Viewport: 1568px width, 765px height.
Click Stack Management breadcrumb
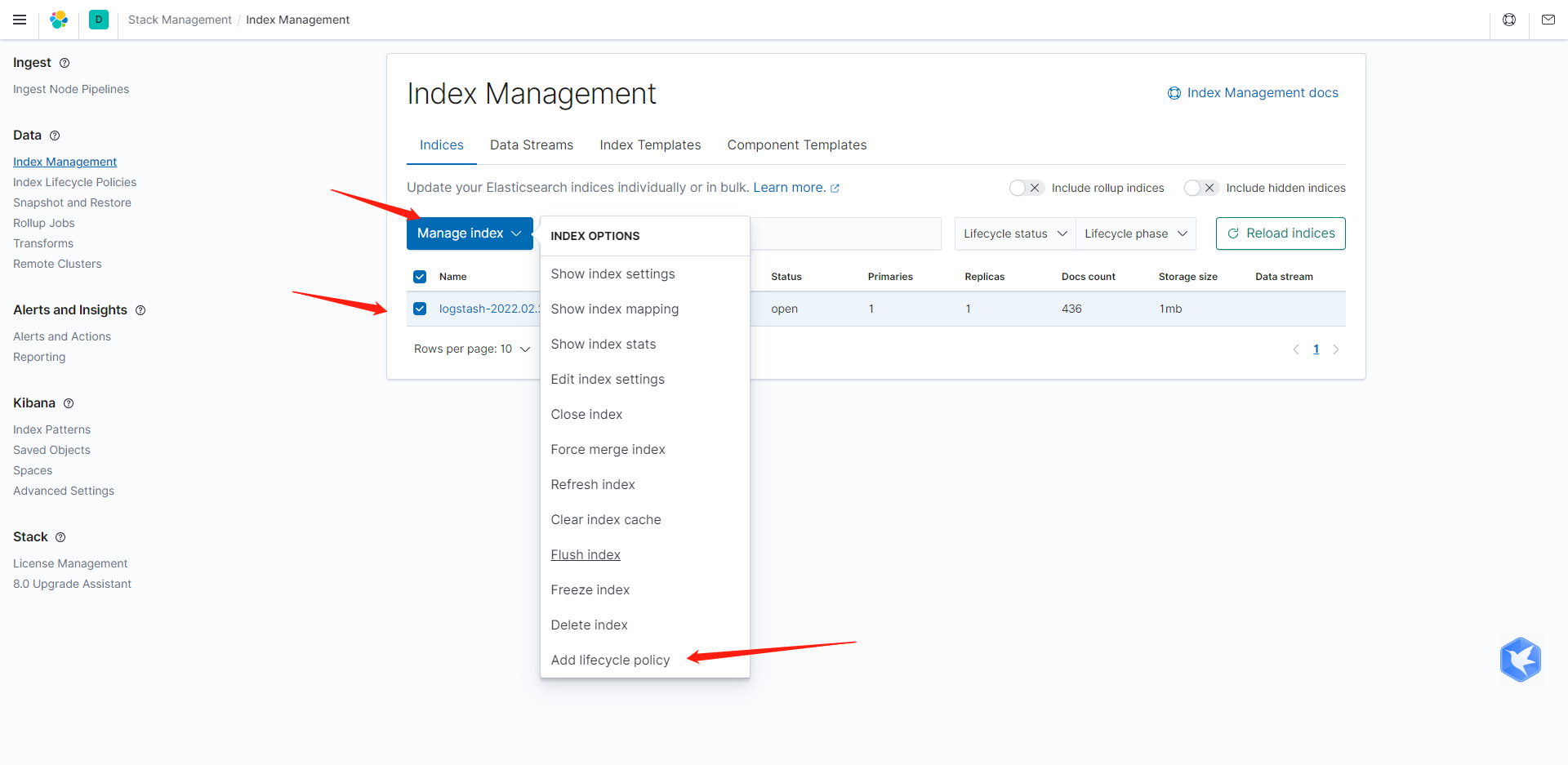[x=180, y=20]
